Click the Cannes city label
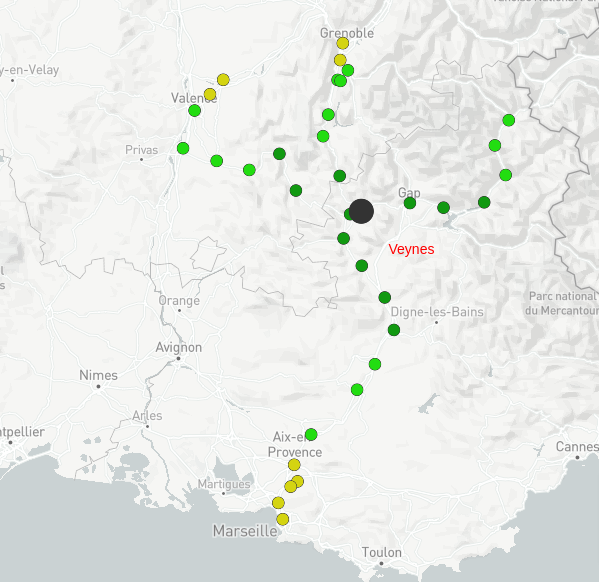Screen dimensions: 599x582 tap(577, 446)
